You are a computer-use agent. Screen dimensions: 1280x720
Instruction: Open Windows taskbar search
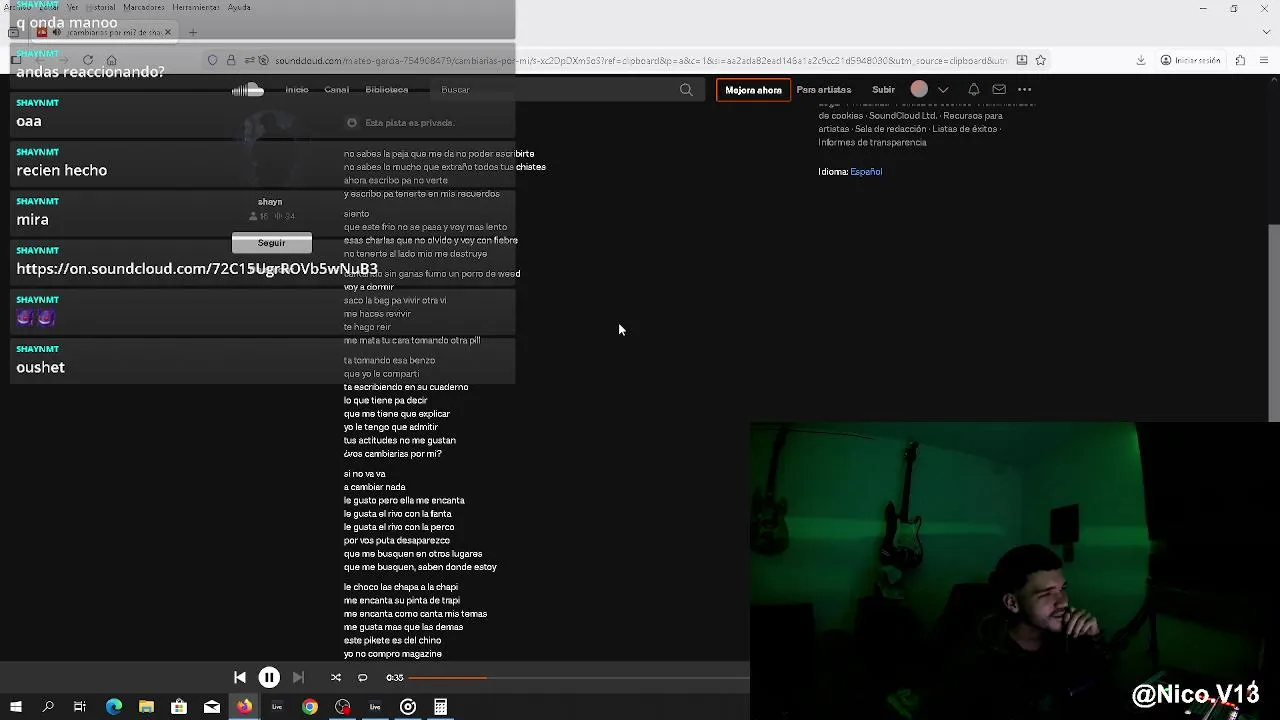click(48, 707)
